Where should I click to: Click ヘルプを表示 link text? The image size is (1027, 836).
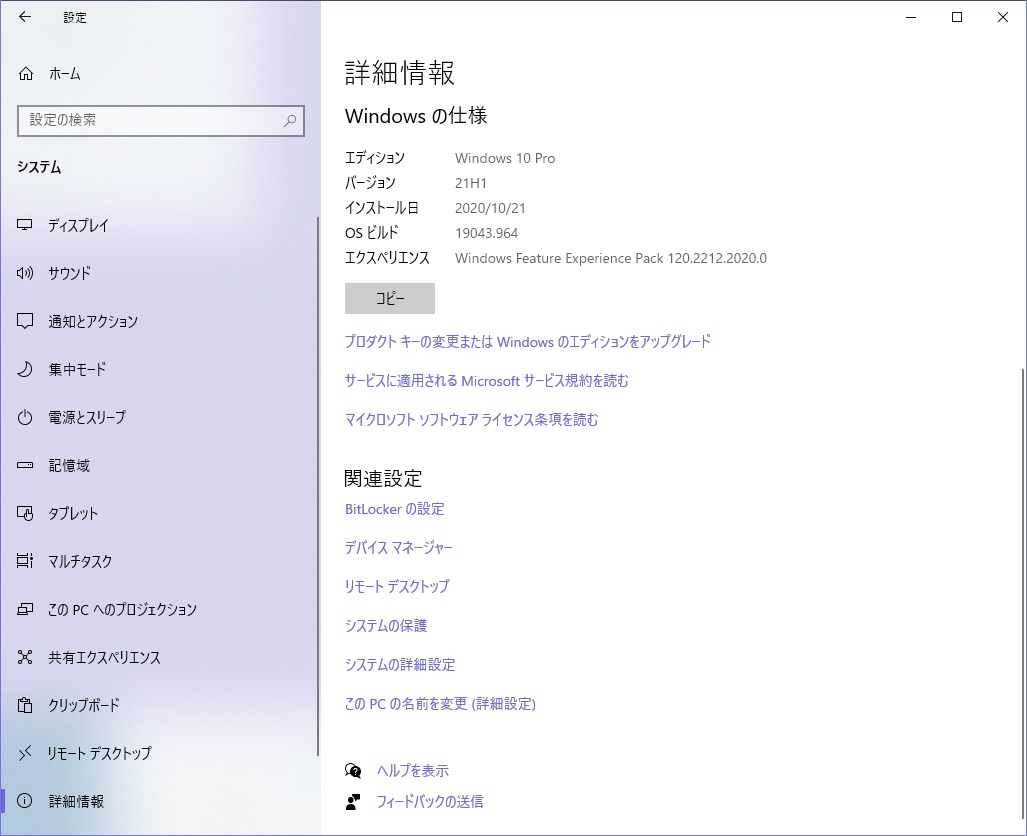coord(413,770)
